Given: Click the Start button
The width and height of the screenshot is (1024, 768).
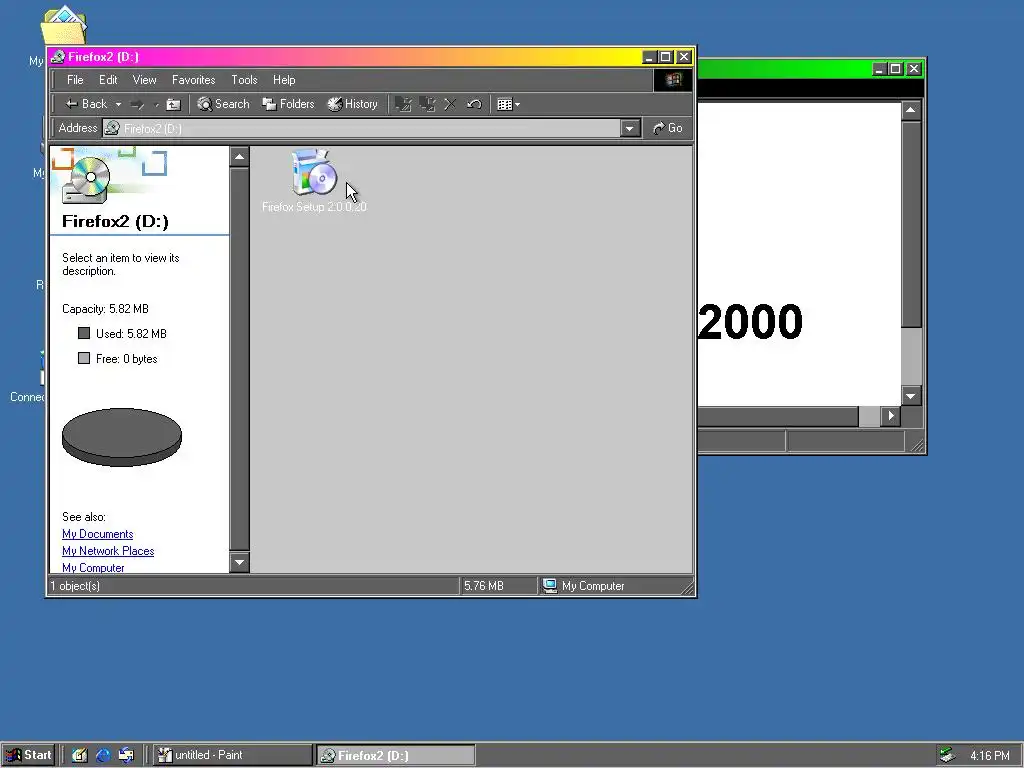Looking at the screenshot, I should tap(29, 755).
